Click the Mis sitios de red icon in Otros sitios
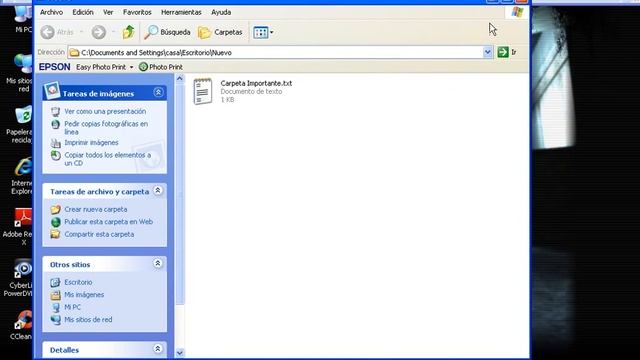Screen dimensions: 640x360 pyautogui.click(x=56, y=320)
